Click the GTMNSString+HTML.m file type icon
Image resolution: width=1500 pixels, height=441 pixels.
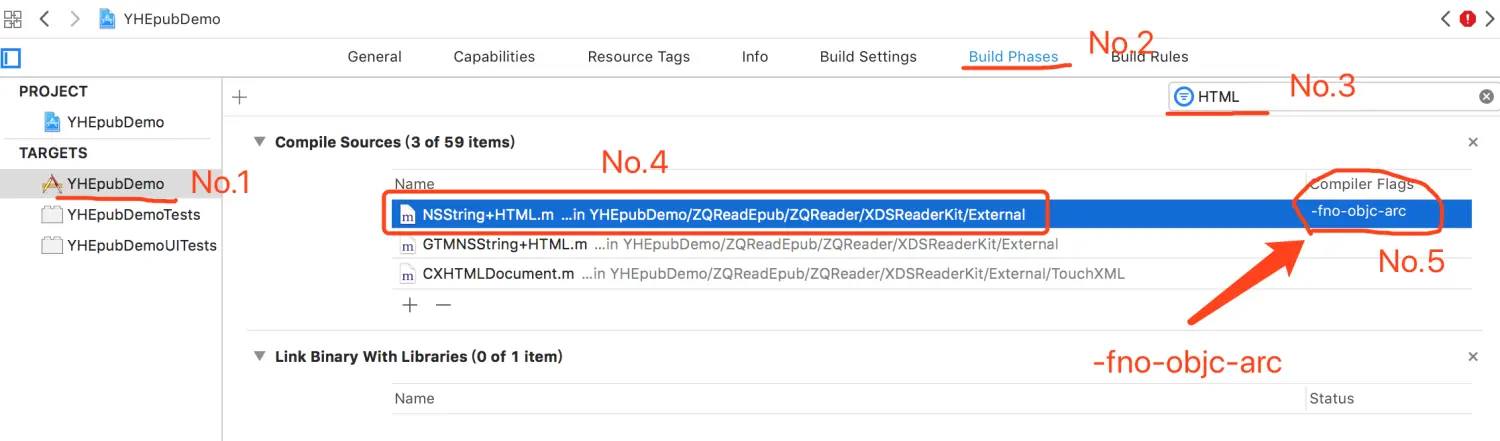point(407,244)
